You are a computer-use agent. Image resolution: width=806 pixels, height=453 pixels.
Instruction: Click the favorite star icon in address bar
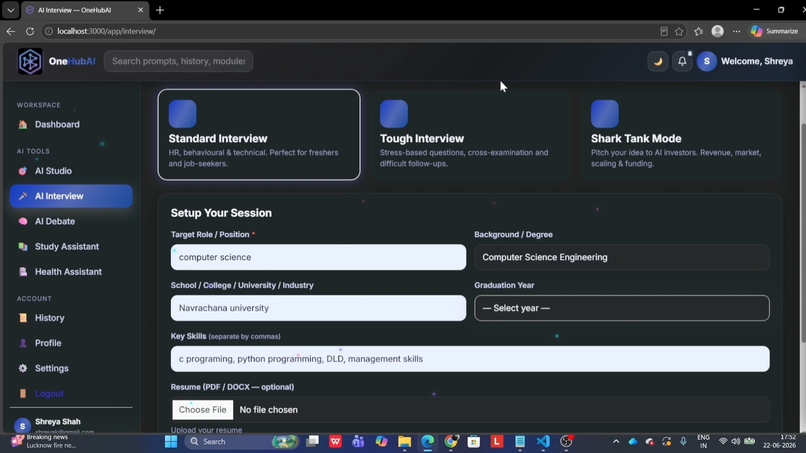coord(679,31)
